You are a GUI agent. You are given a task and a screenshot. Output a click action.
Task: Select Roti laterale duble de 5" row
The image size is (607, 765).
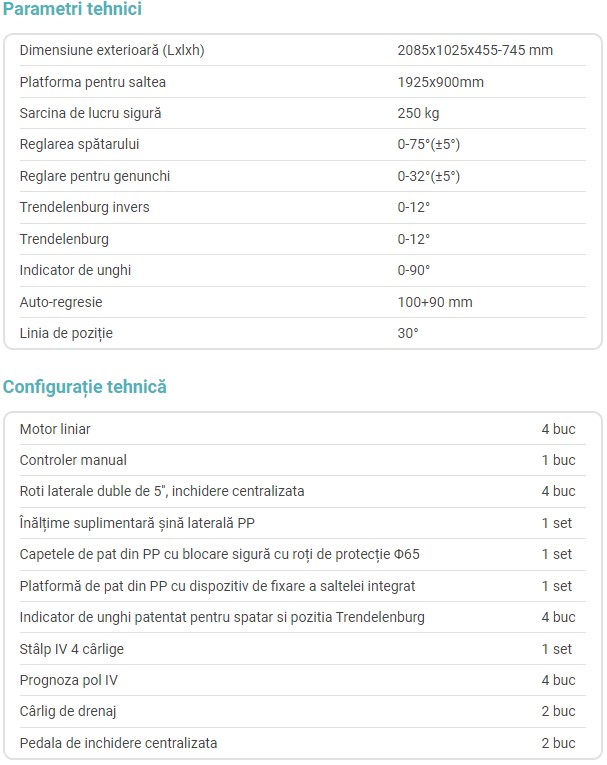pos(303,491)
